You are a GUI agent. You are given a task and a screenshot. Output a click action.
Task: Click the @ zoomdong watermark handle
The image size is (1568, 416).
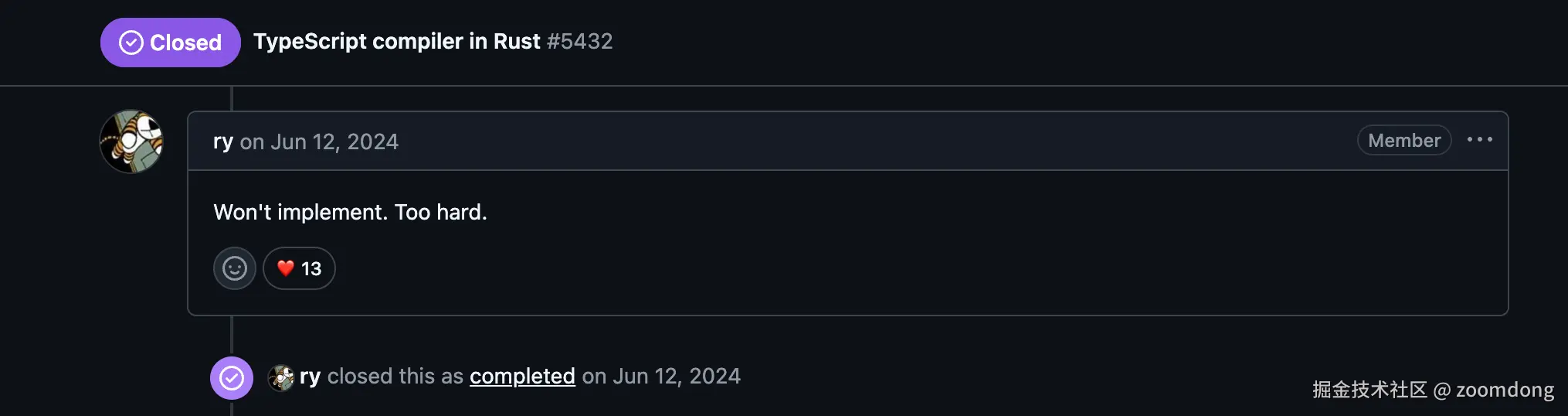tap(1494, 390)
